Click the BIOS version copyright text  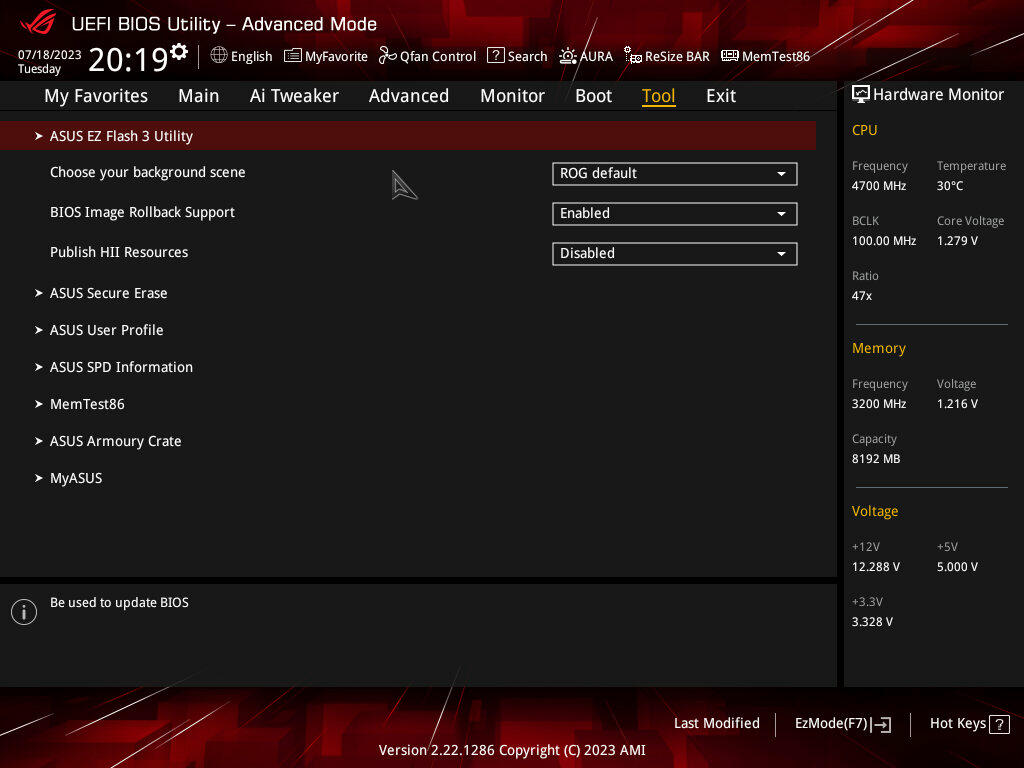pyautogui.click(x=512, y=750)
